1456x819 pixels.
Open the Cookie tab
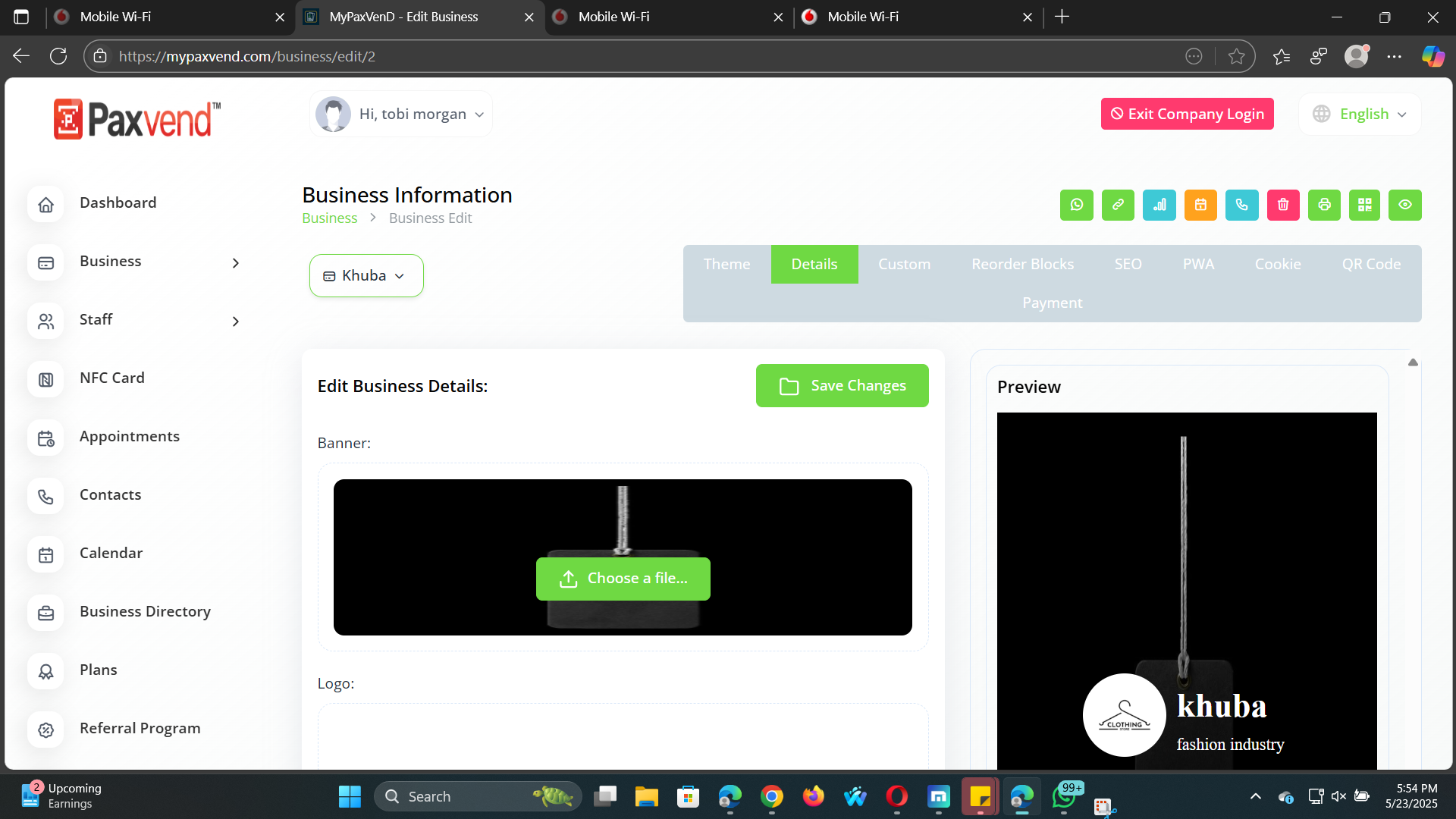coord(1278,264)
